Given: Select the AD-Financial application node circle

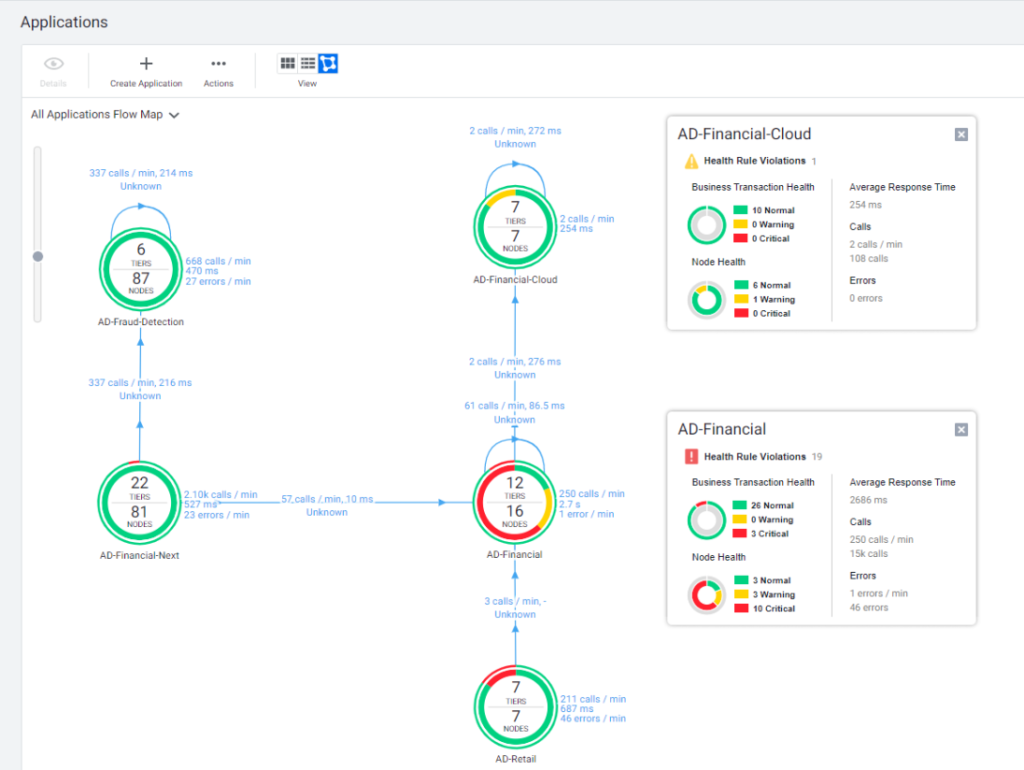Looking at the screenshot, I should pyautogui.click(x=514, y=502).
